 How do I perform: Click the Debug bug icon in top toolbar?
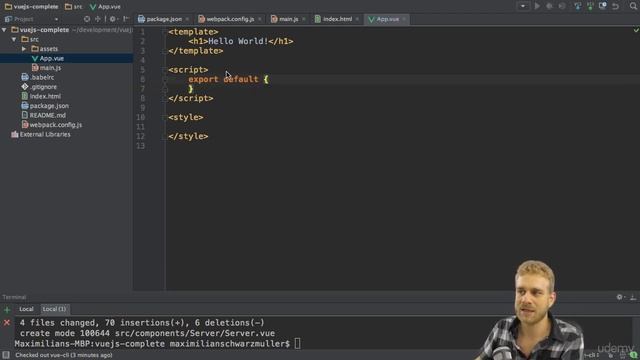(549, 6)
